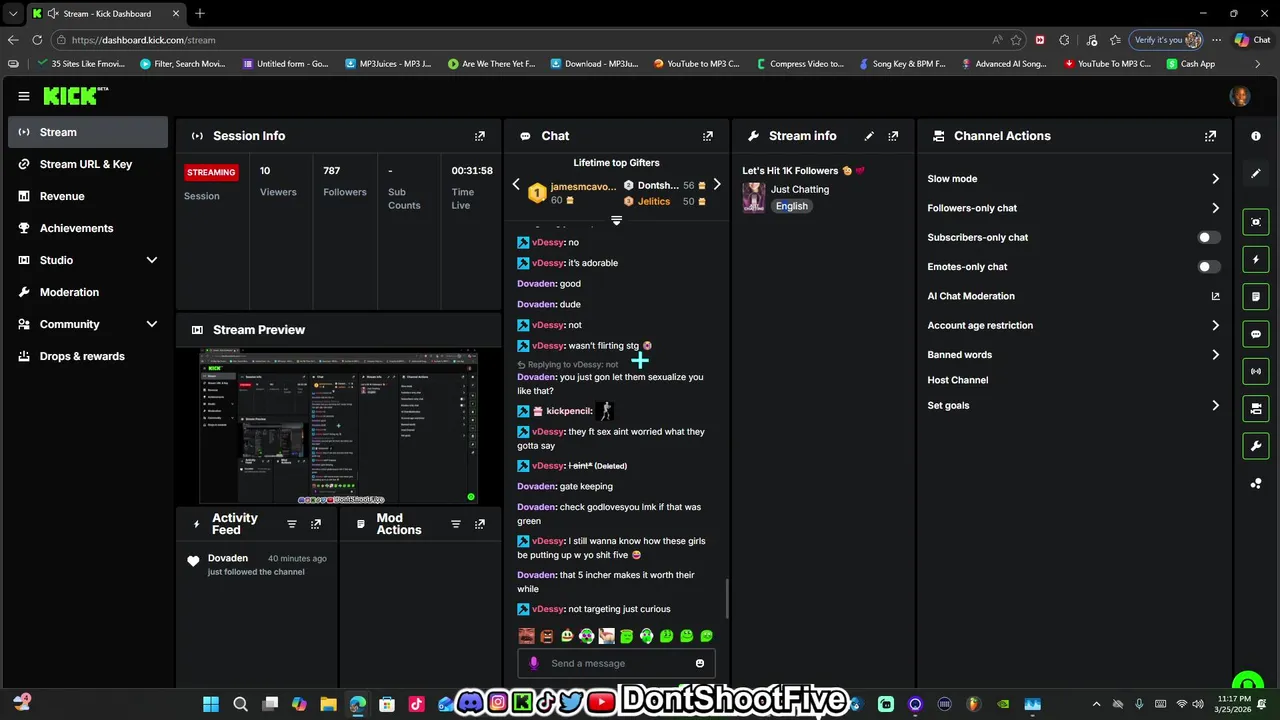This screenshot has width=1280, height=720.
Task: Open AI Chat Moderation external link icon
Action: click(x=1215, y=296)
